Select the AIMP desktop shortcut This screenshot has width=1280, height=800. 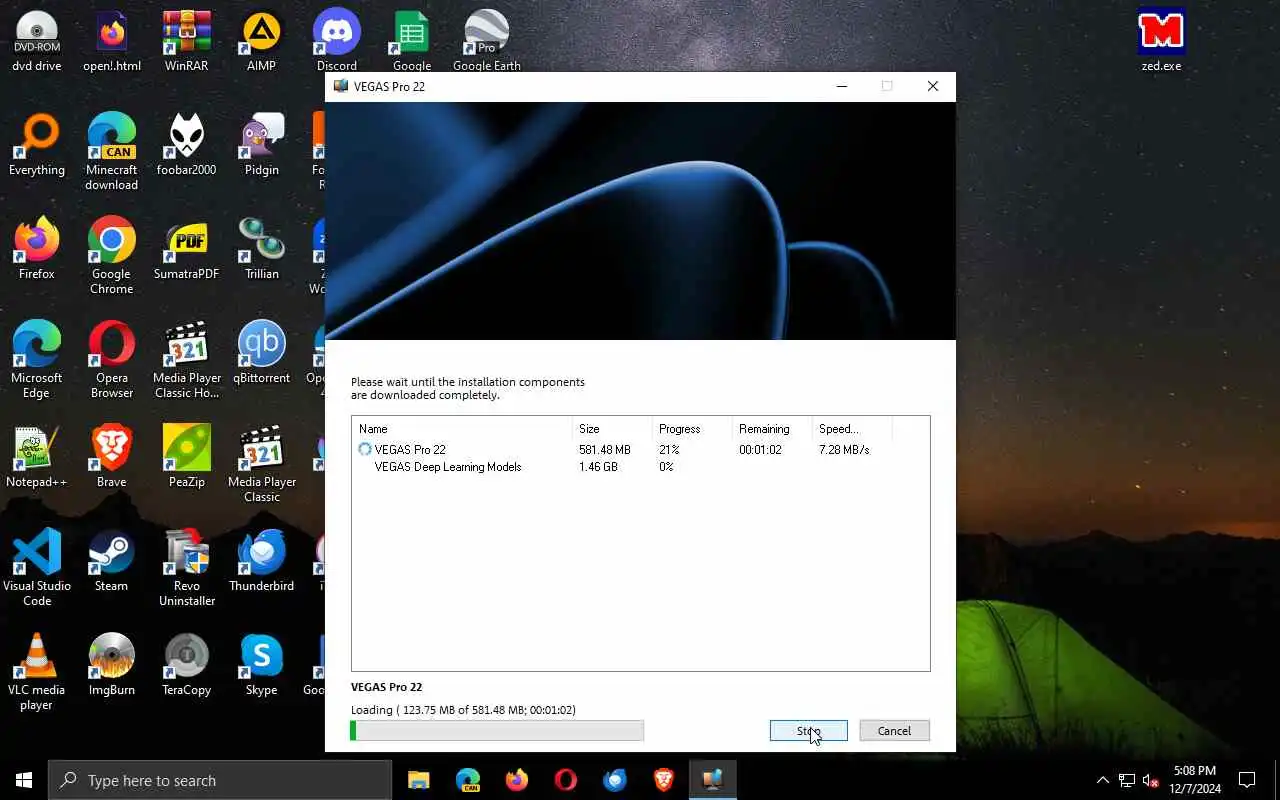pyautogui.click(x=262, y=42)
